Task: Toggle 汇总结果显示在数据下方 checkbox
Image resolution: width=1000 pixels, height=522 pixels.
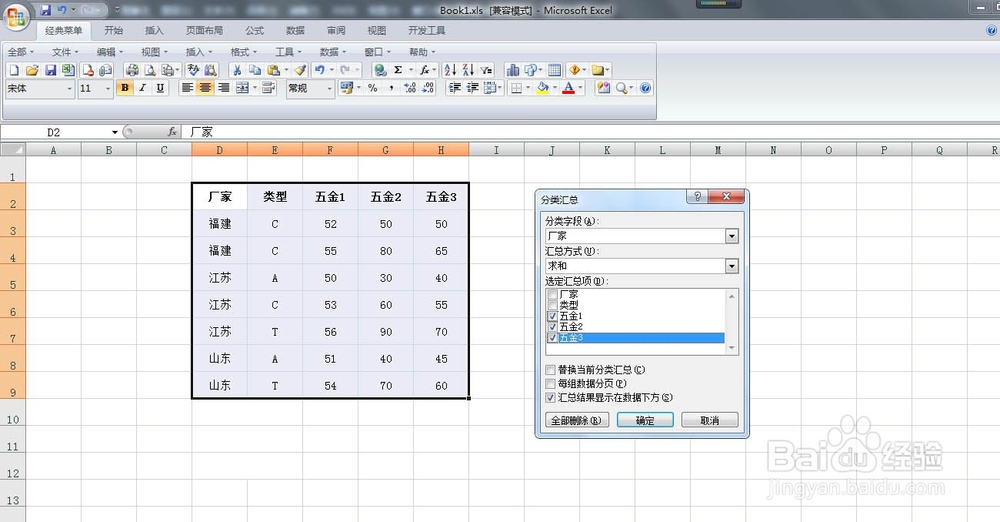Action: (x=550, y=398)
